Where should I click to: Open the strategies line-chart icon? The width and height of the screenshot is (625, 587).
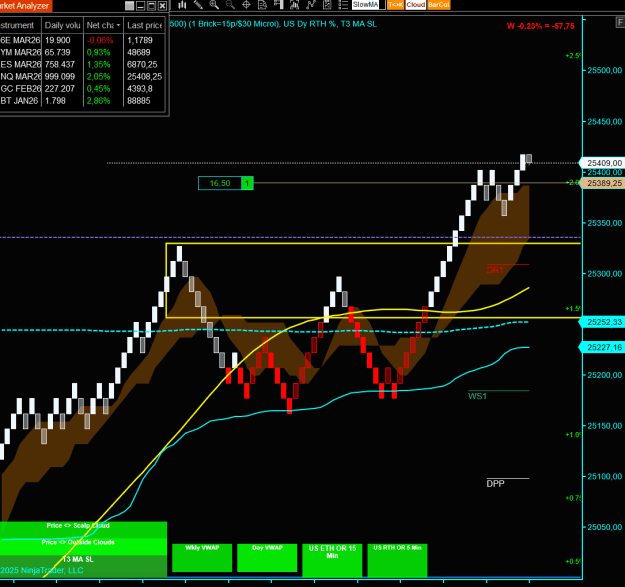point(311,5)
